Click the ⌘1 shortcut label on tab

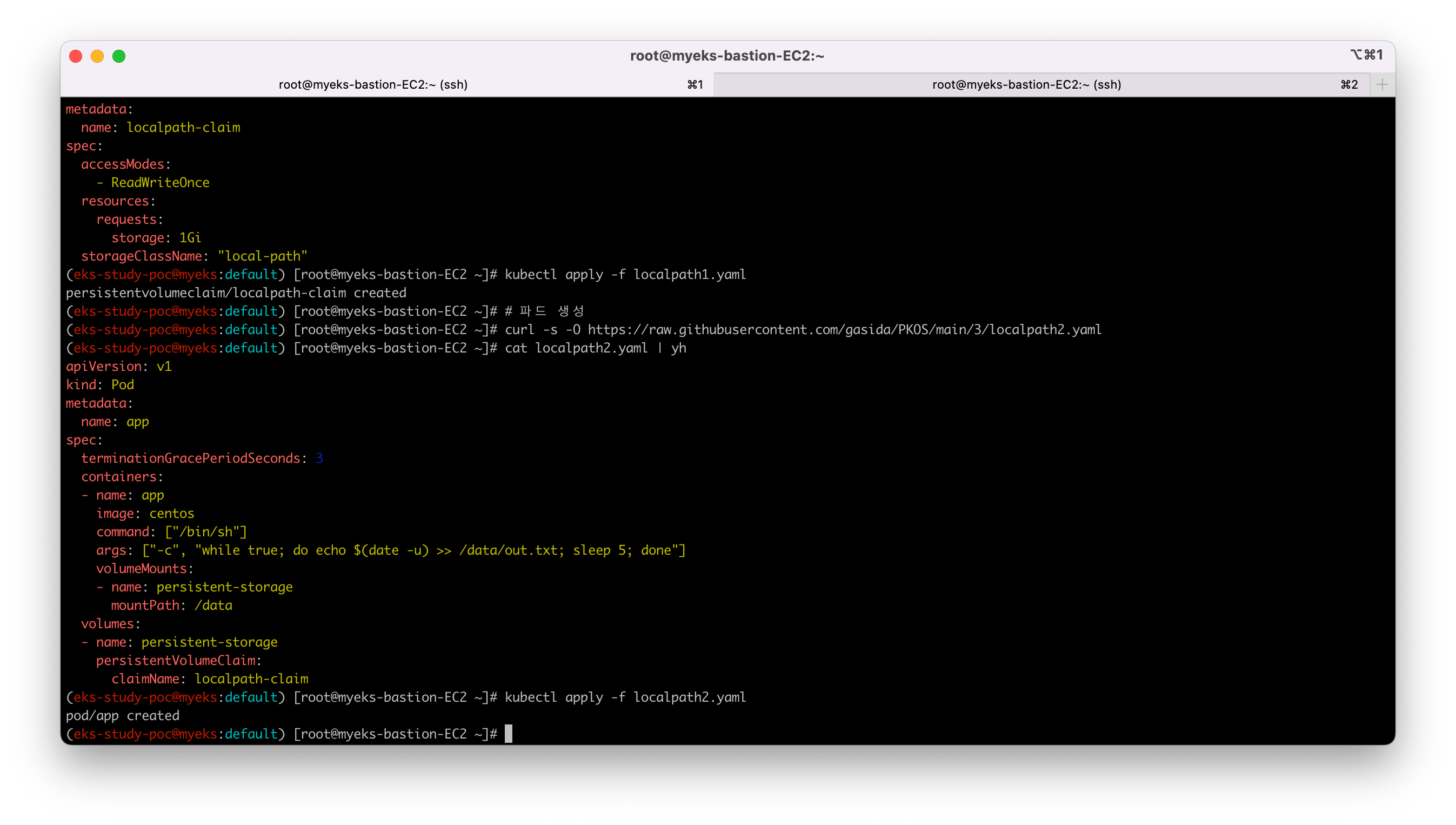tap(695, 84)
